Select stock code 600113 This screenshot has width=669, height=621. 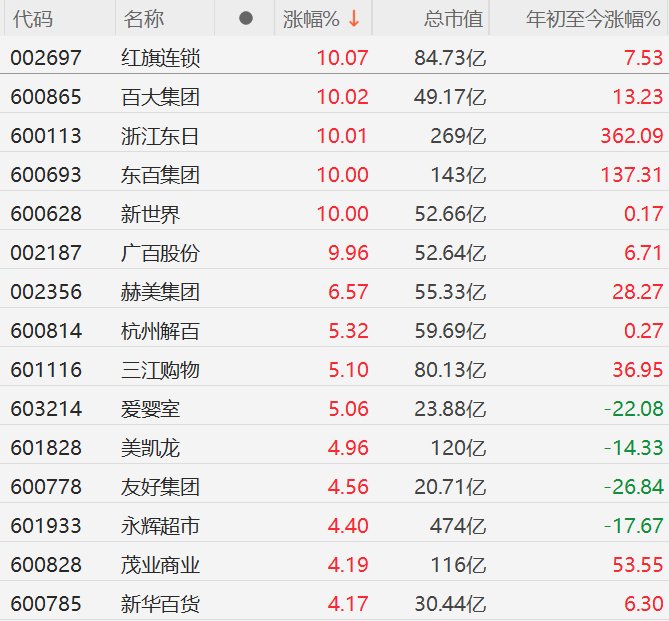(x=46, y=136)
